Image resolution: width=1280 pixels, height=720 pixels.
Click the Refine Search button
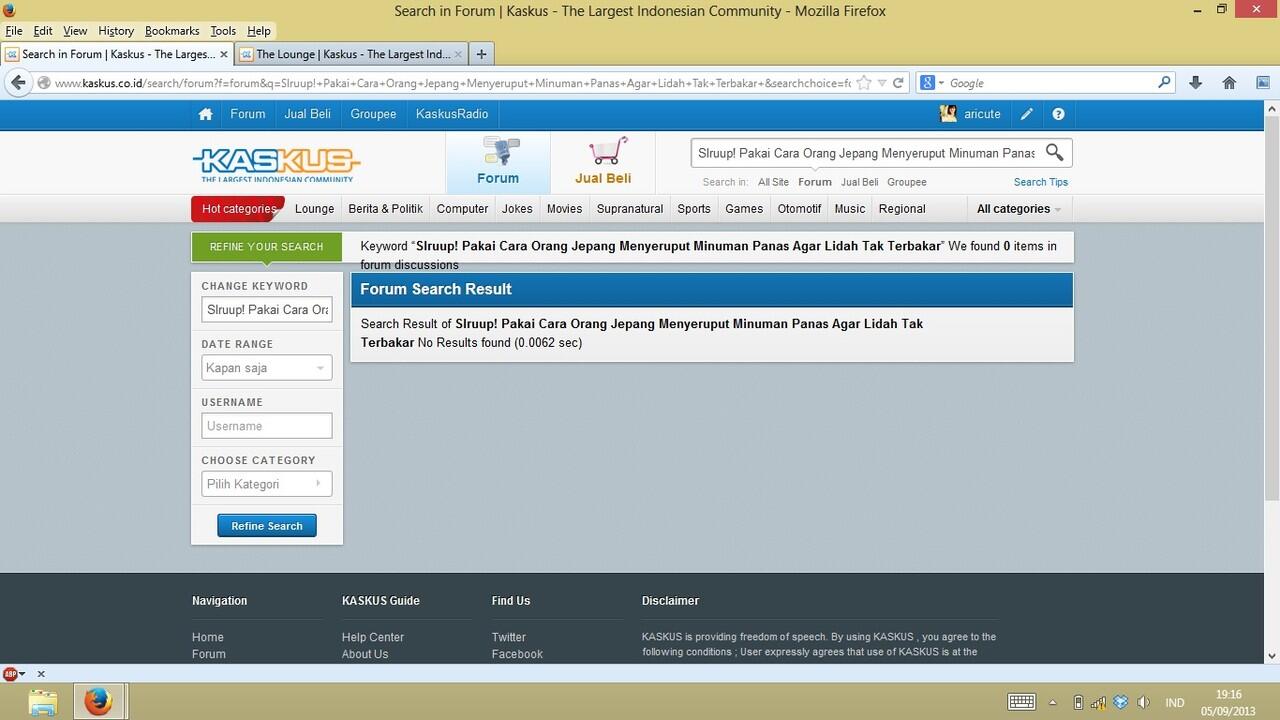point(267,526)
